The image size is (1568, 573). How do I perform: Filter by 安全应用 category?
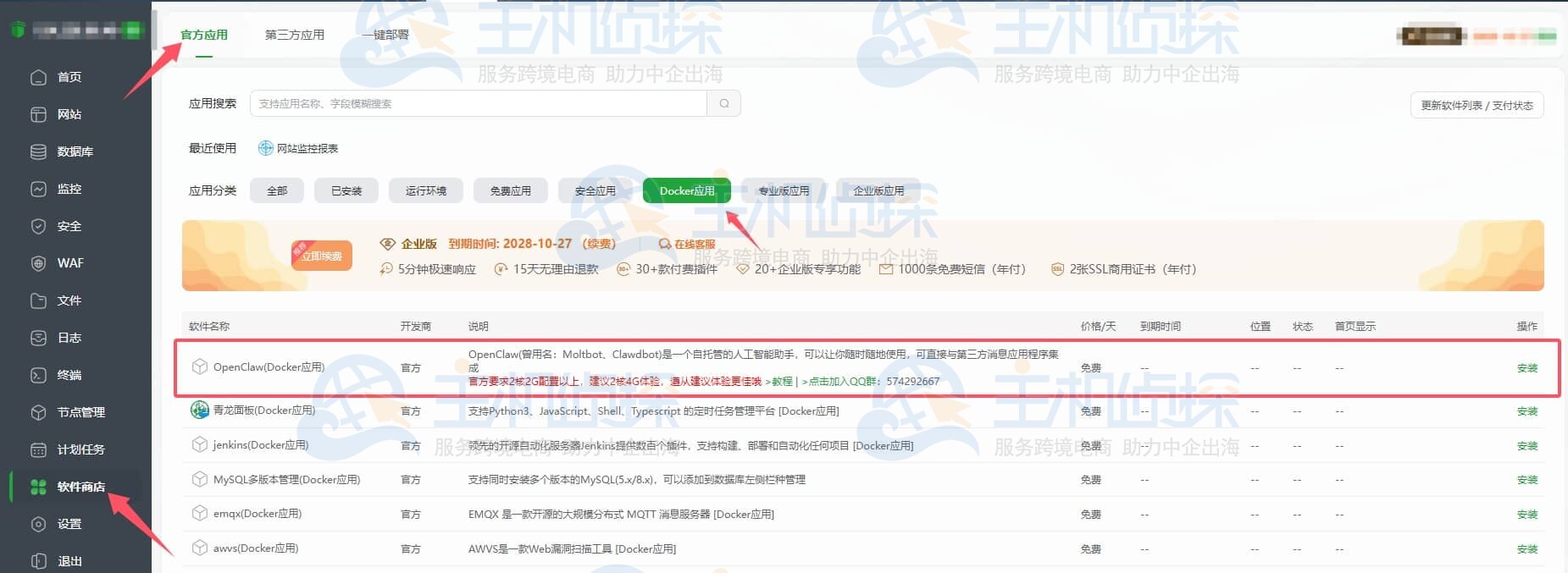coord(596,190)
